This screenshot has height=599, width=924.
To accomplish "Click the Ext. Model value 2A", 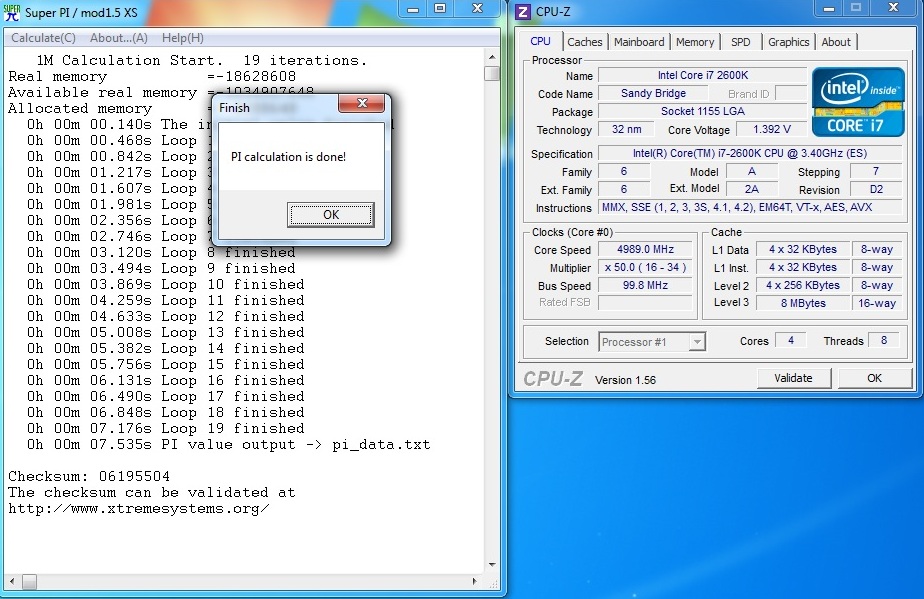I will click(x=751, y=189).
